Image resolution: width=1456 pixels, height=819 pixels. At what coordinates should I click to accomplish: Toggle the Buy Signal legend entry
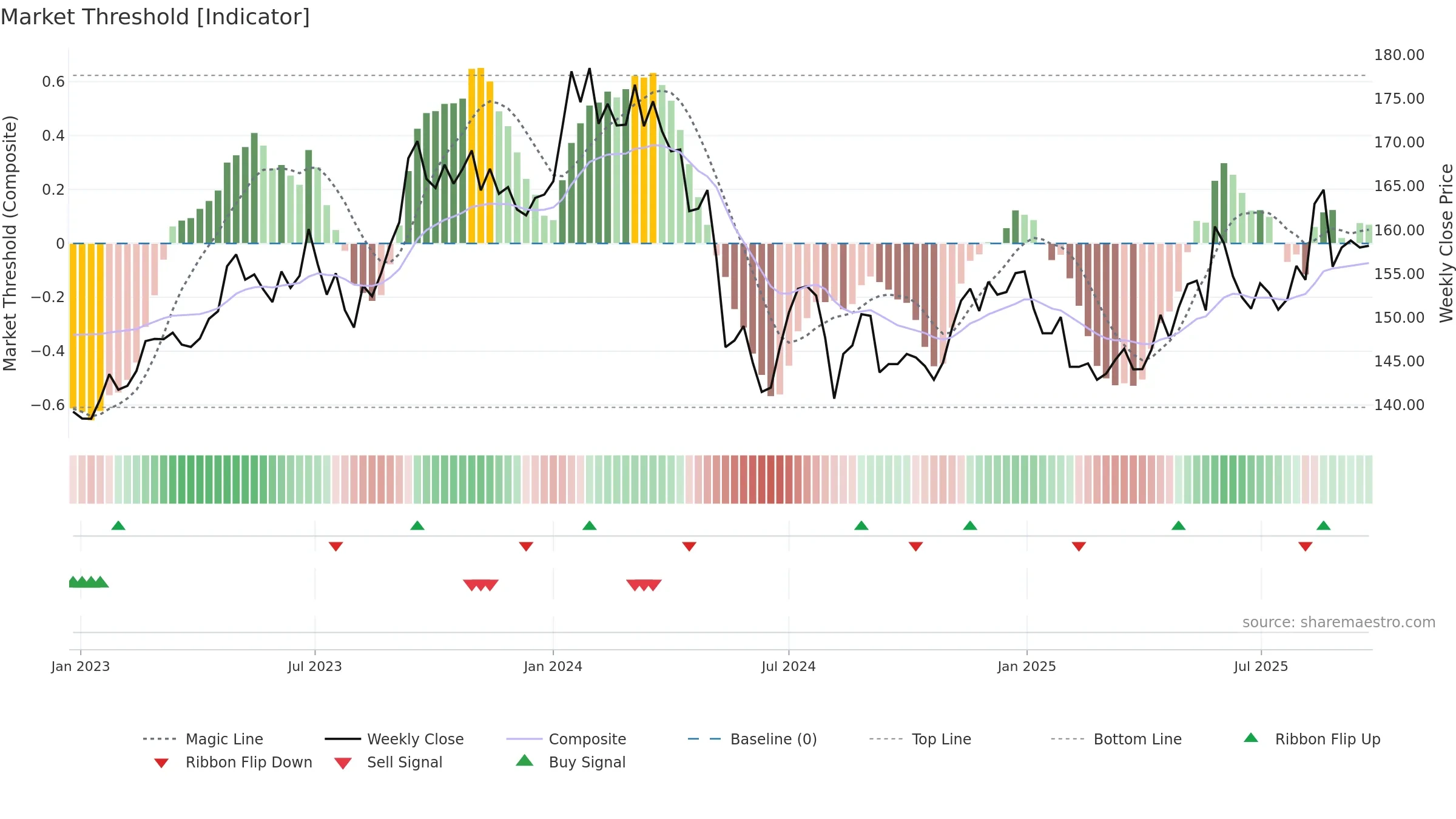pos(570,762)
